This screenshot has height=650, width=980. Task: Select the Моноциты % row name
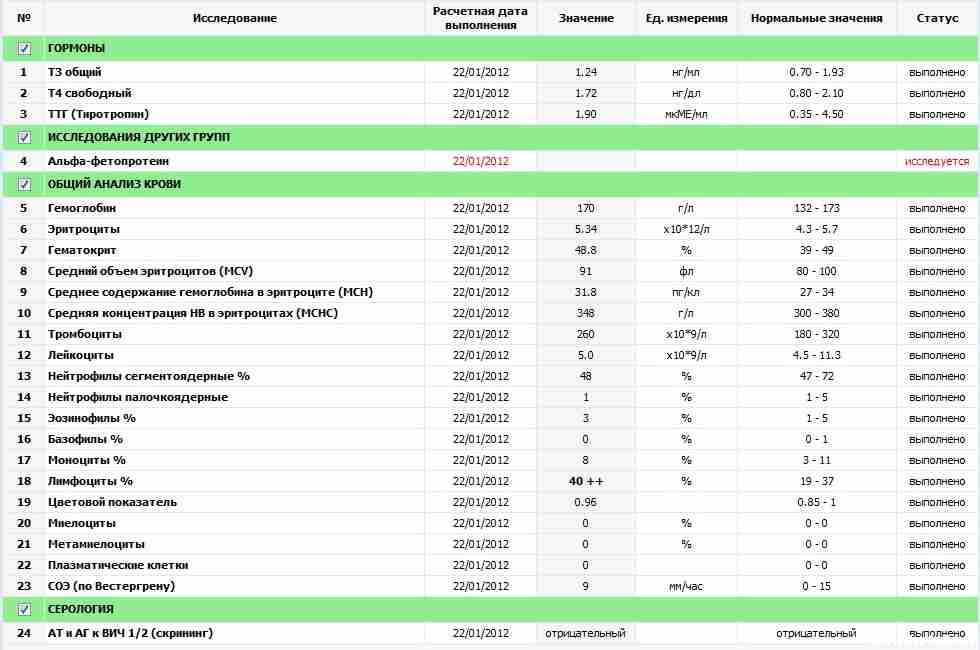[x=87, y=460]
